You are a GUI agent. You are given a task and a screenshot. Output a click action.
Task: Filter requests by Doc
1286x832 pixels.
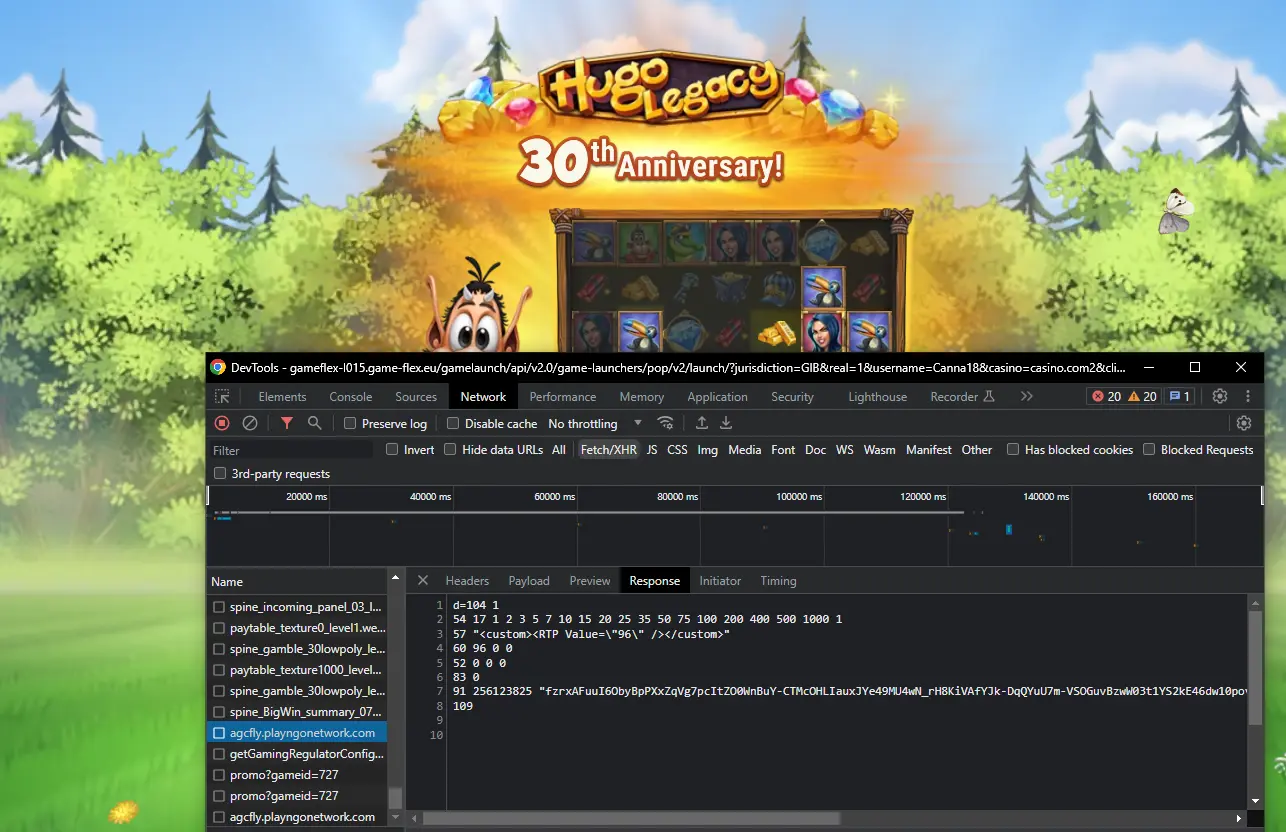coord(816,450)
